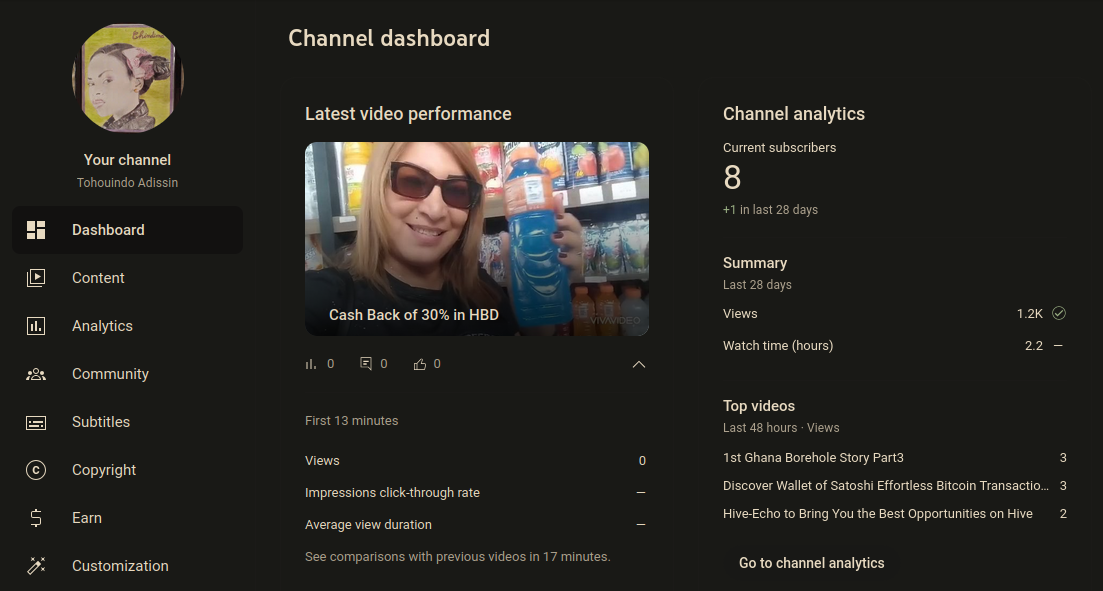
Task: Click the Subtitles icon in sidebar
Action: [x=36, y=422]
